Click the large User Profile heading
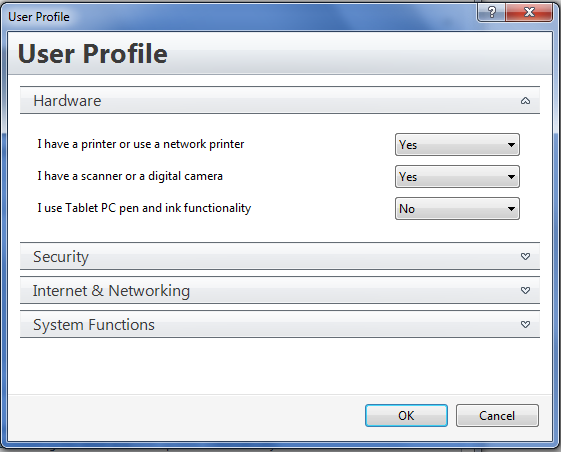561x452 pixels. pos(93,54)
